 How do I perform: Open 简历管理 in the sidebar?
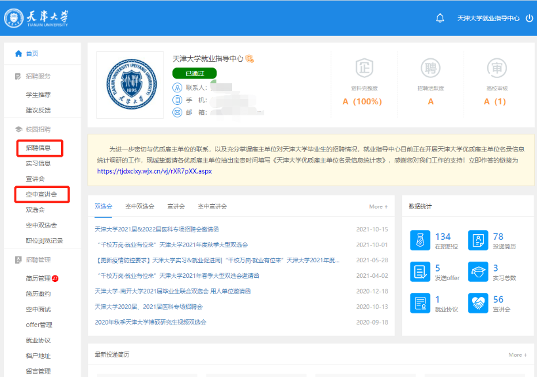pyautogui.click(x=38, y=278)
